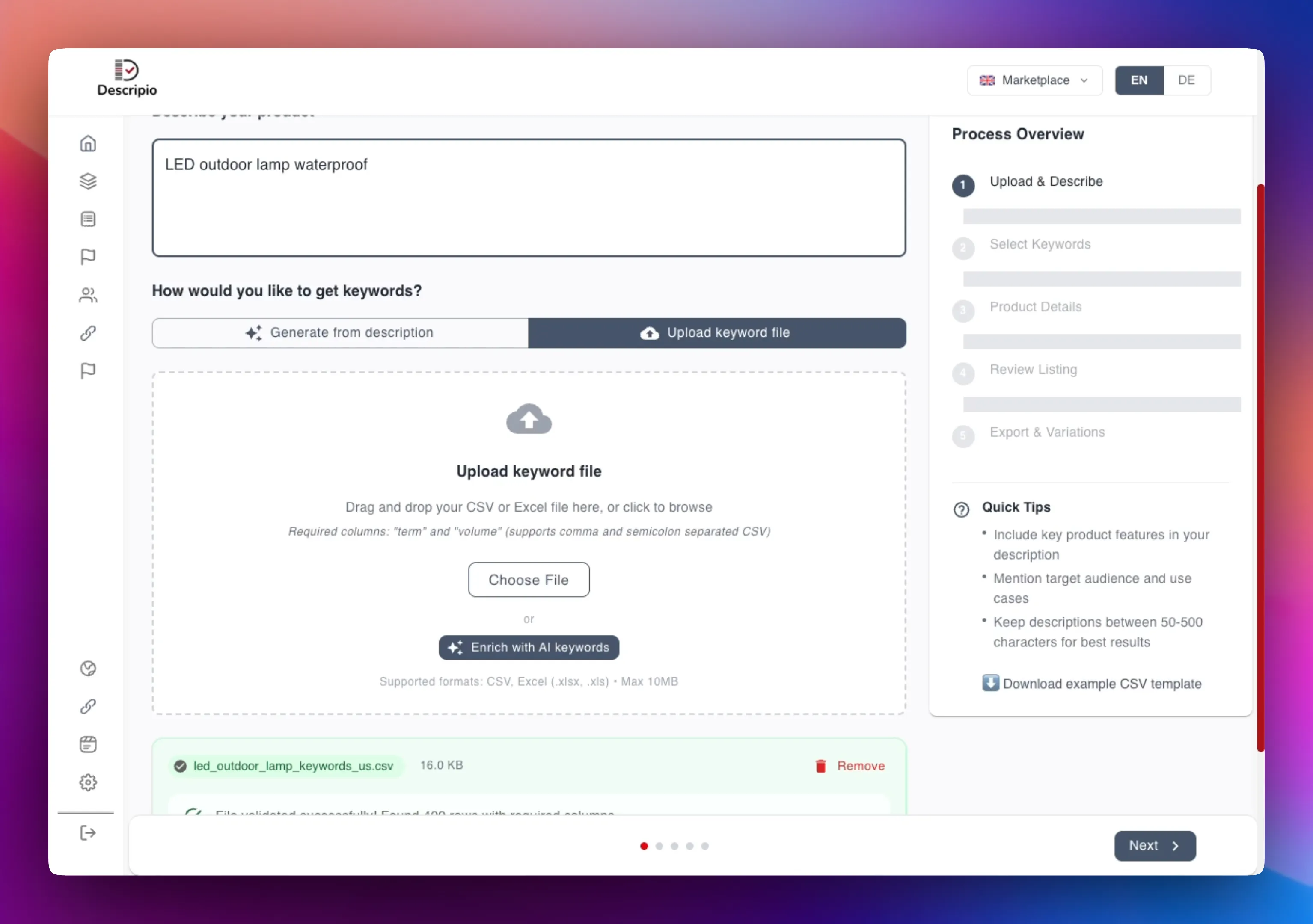
Task: Select the link icon in upper sidebar
Action: click(88, 333)
